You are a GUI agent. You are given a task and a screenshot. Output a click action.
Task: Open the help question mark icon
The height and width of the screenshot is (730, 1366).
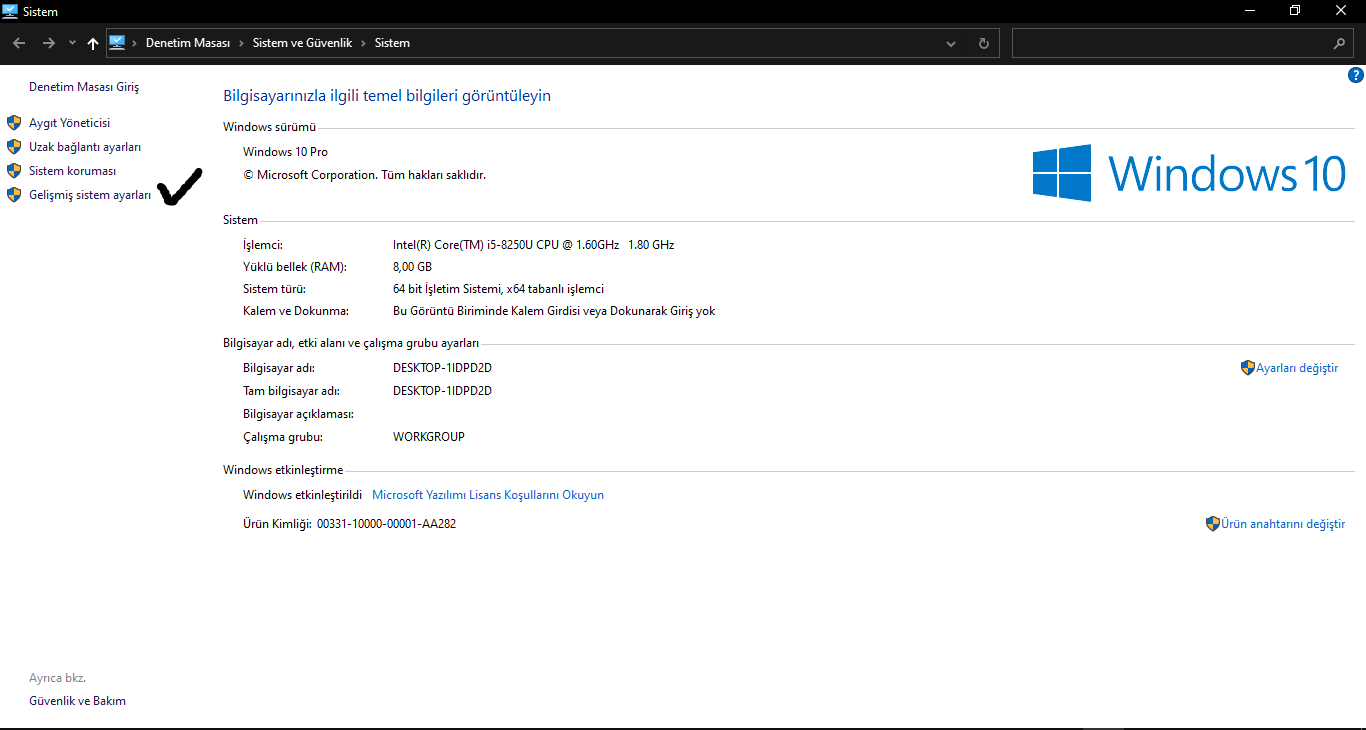pos(1356,75)
